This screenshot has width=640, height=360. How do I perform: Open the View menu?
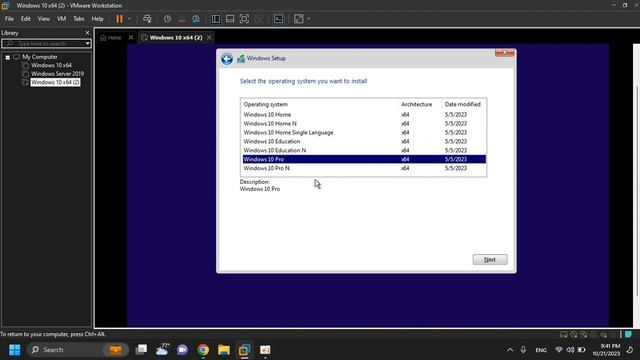click(x=44, y=19)
